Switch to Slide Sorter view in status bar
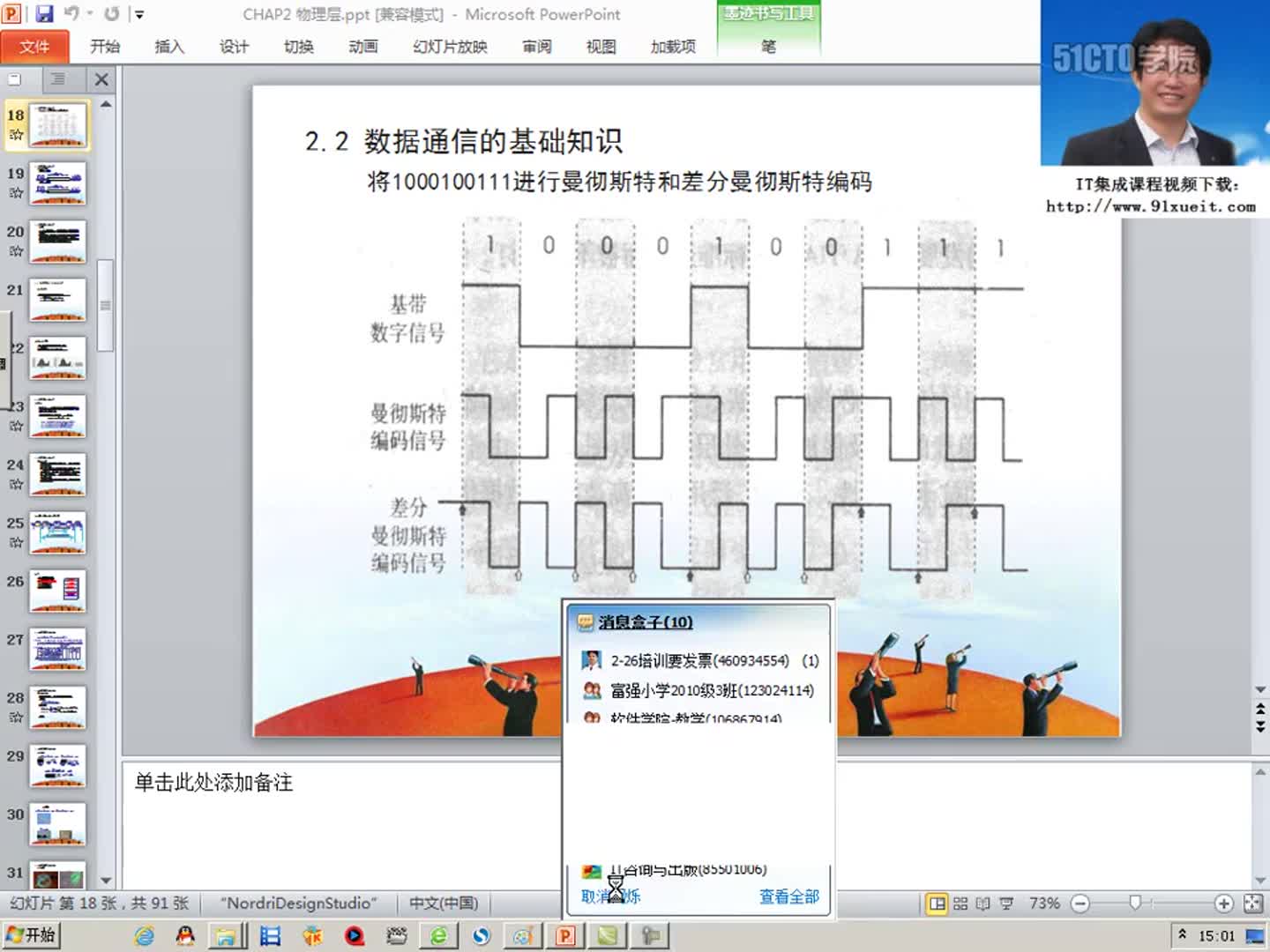1270x952 pixels. 960,904
